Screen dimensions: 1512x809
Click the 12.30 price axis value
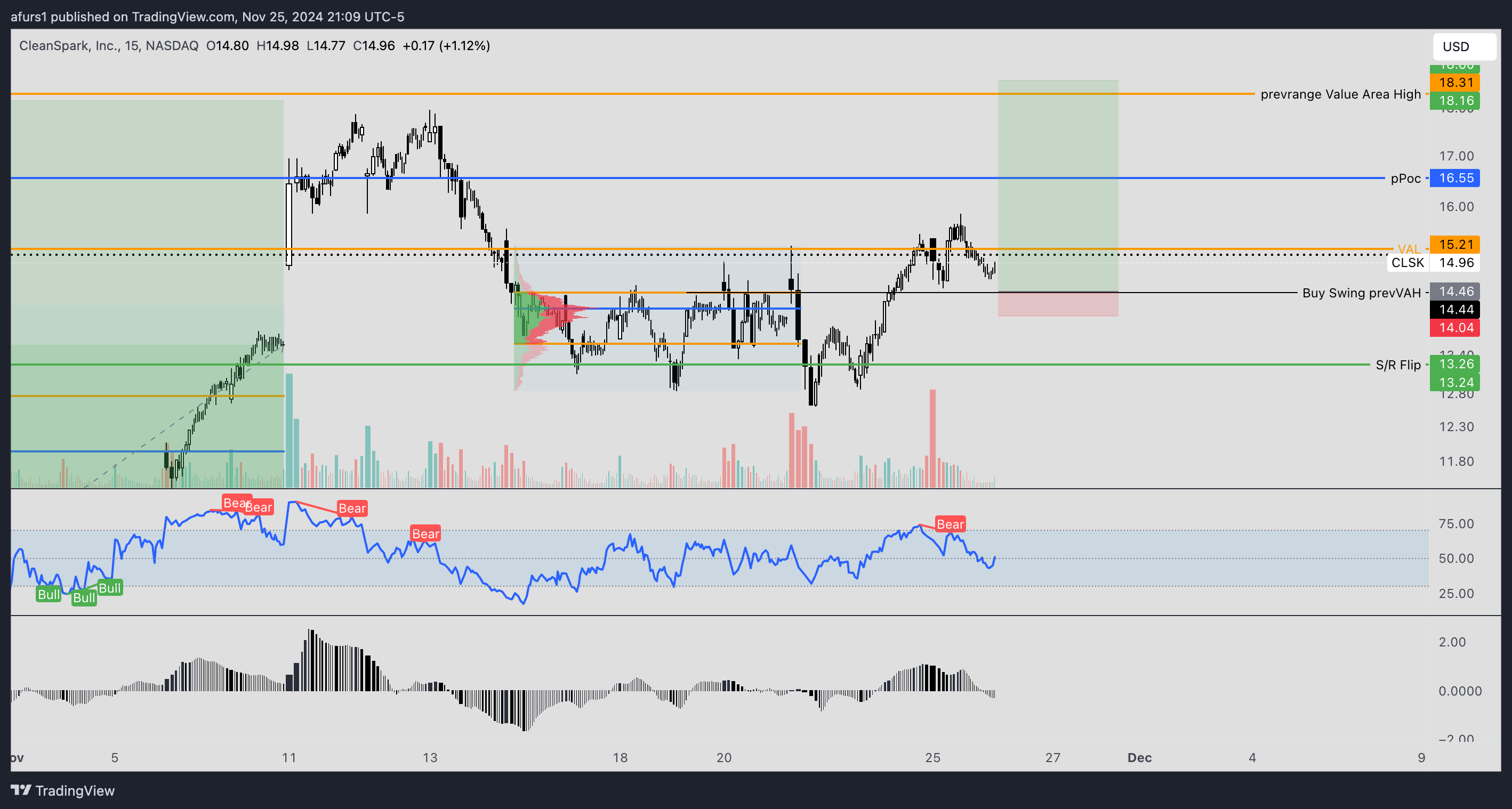[x=1455, y=426]
